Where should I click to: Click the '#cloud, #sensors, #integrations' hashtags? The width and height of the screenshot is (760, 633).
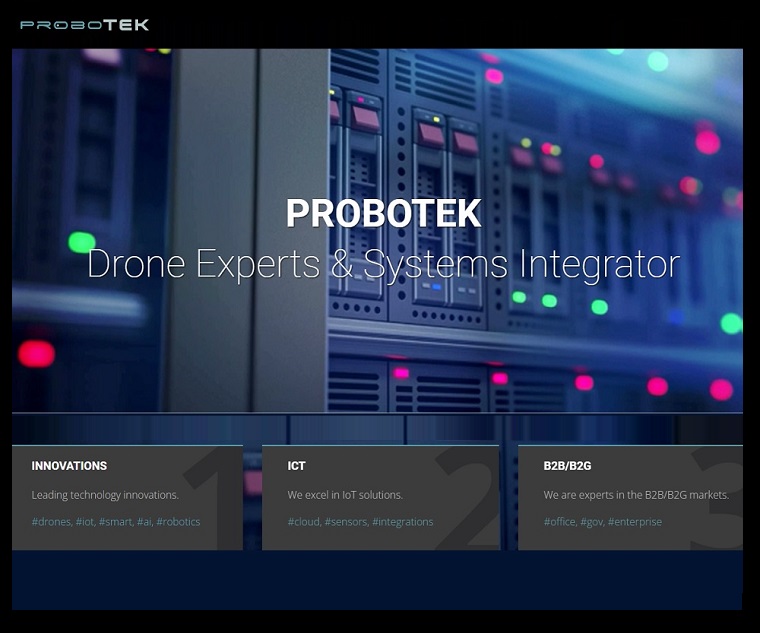pos(360,522)
